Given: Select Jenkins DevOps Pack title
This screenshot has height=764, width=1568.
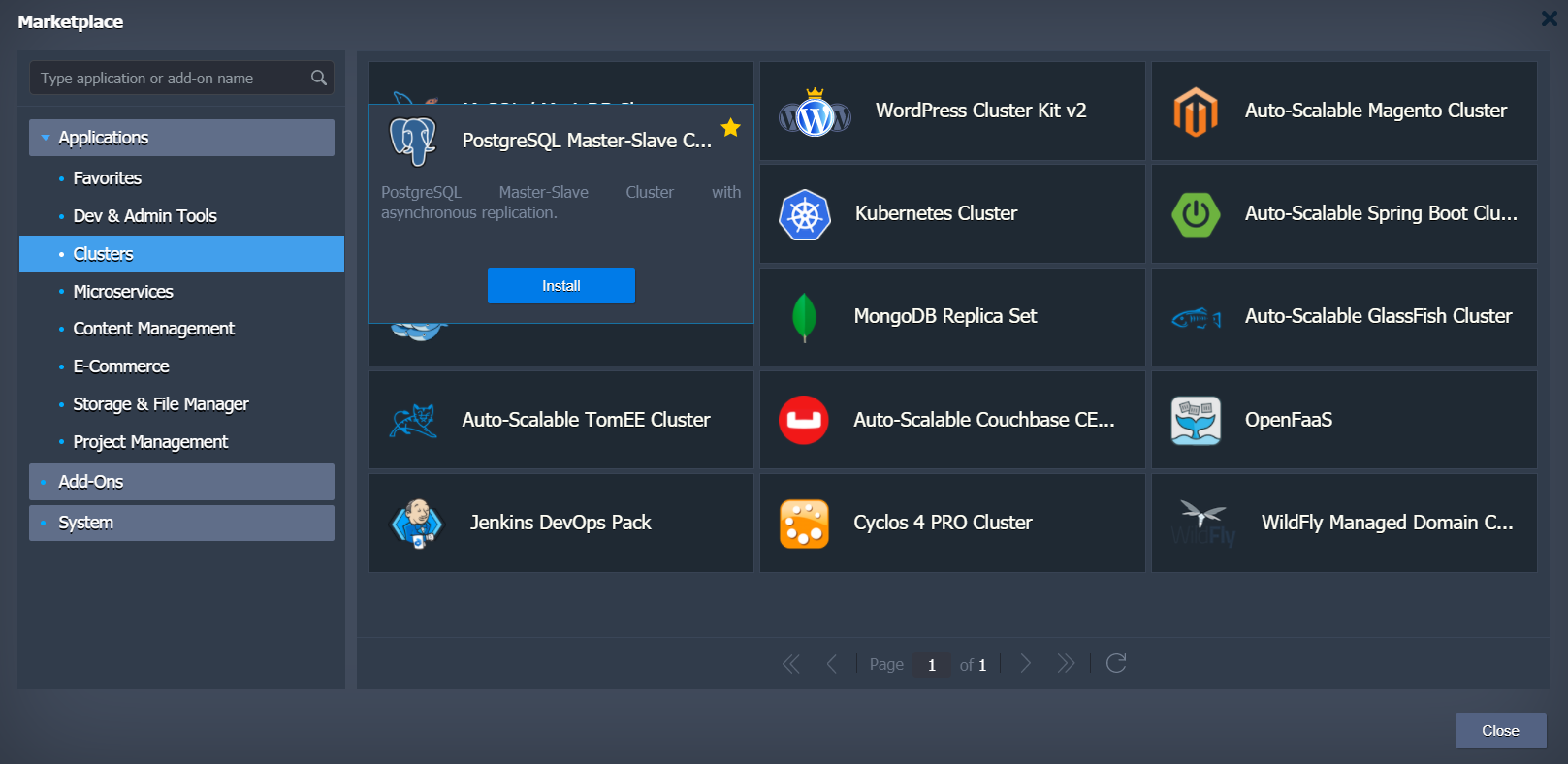Looking at the screenshot, I should 560,523.
